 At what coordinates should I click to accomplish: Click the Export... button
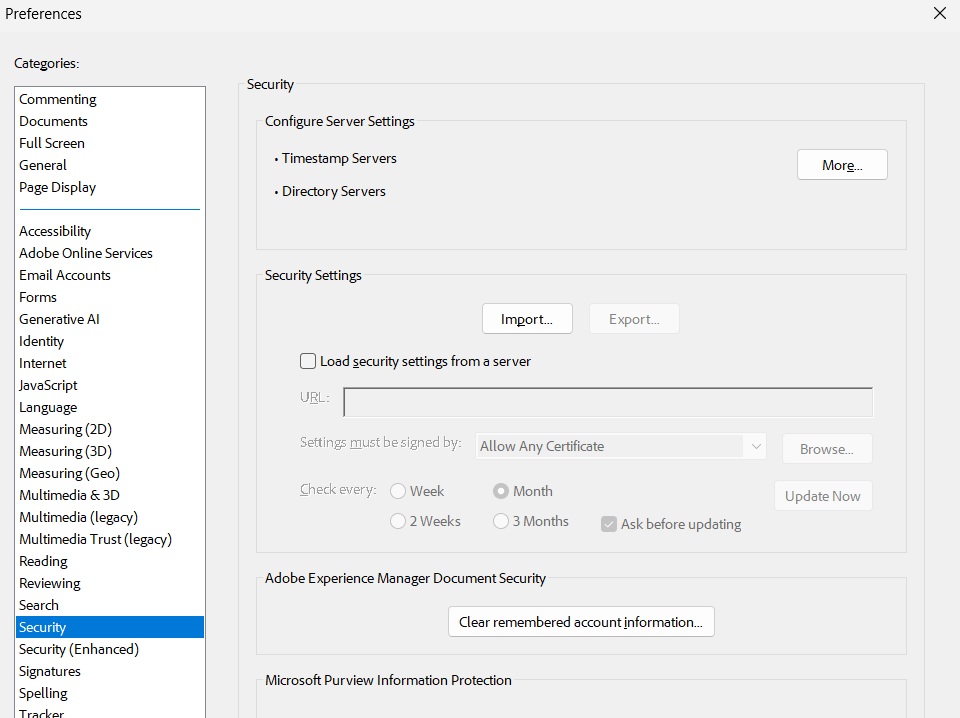[x=634, y=319]
